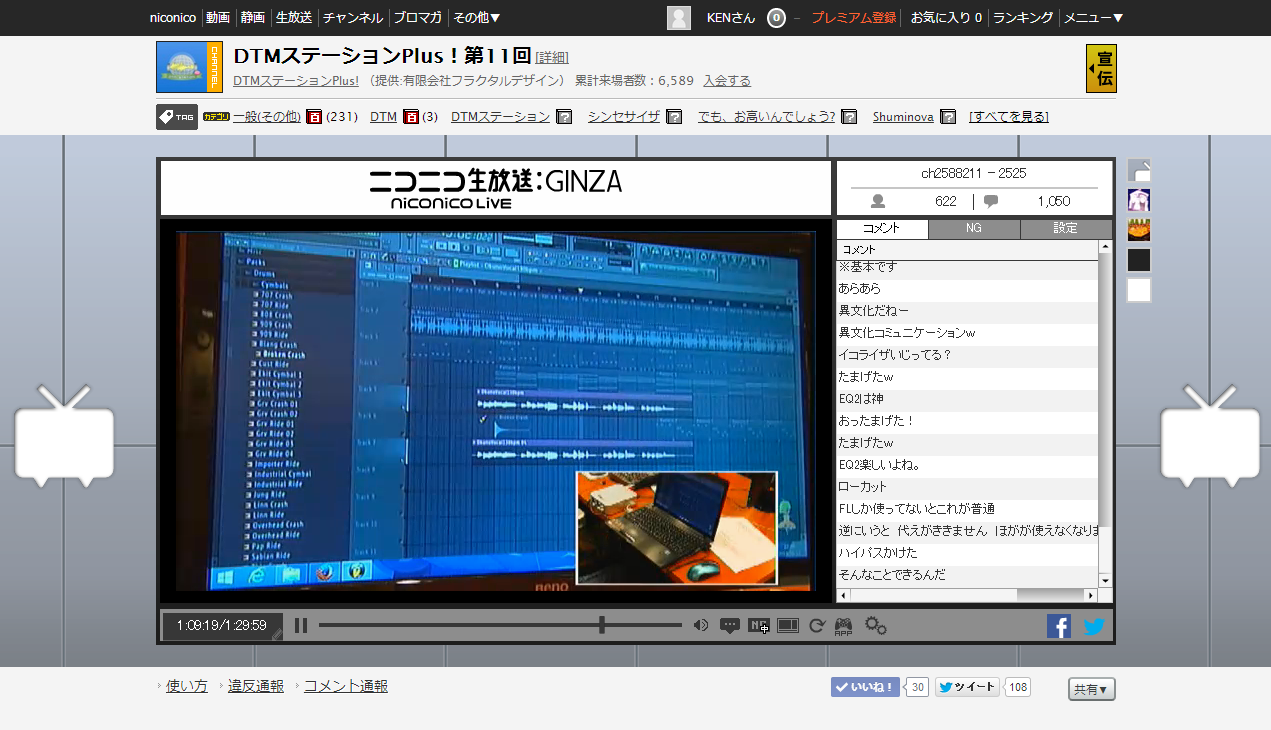Click the TAG label icon
1271x730 pixels.
click(177, 117)
